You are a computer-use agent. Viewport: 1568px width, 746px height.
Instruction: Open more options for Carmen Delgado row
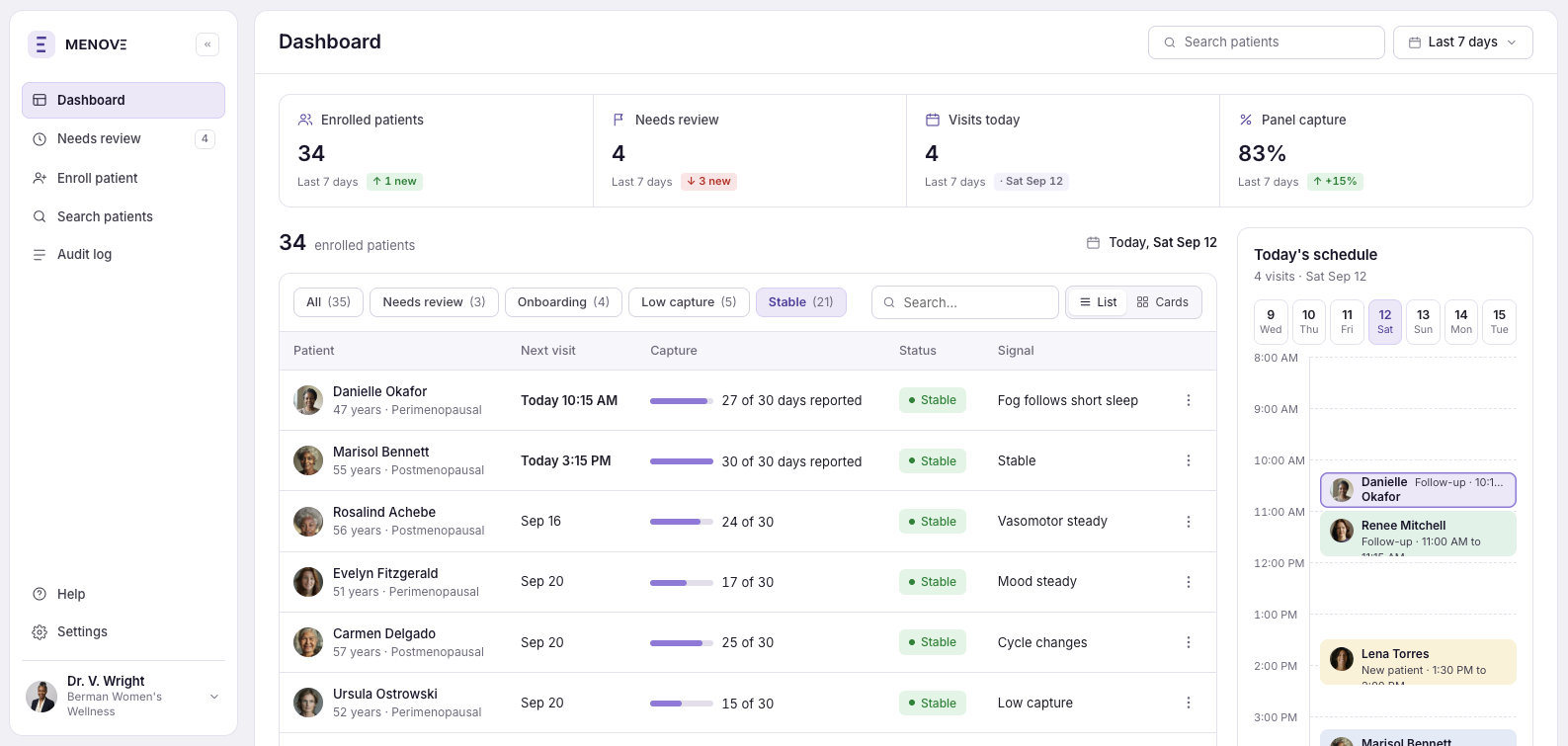coord(1189,642)
